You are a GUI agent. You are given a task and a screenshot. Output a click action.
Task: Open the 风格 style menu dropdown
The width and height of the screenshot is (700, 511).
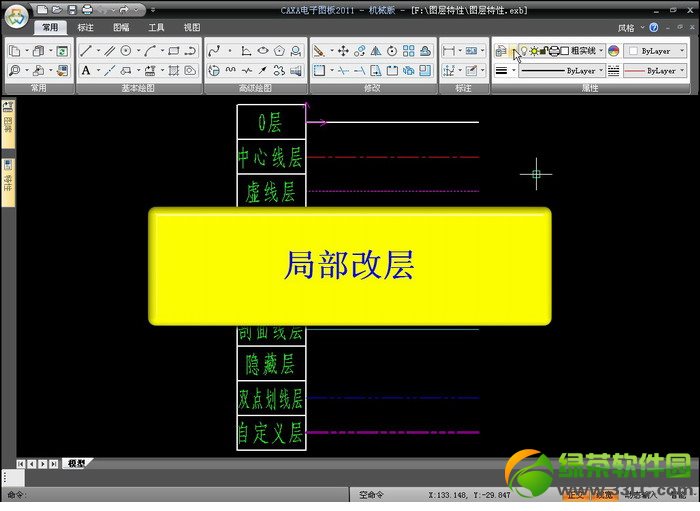click(x=631, y=28)
